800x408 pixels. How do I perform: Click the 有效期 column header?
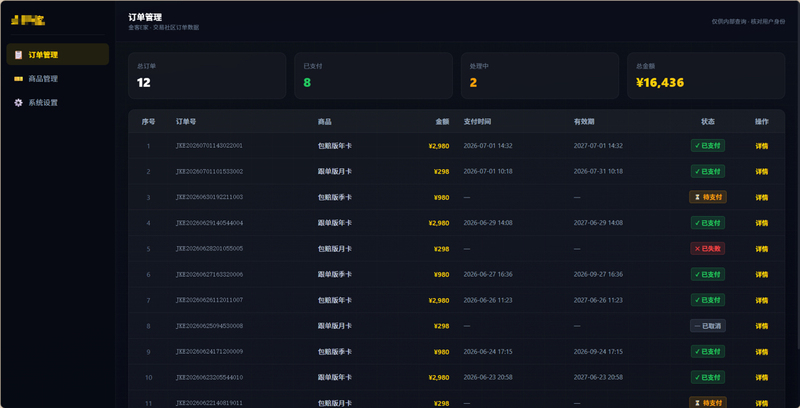(584, 122)
